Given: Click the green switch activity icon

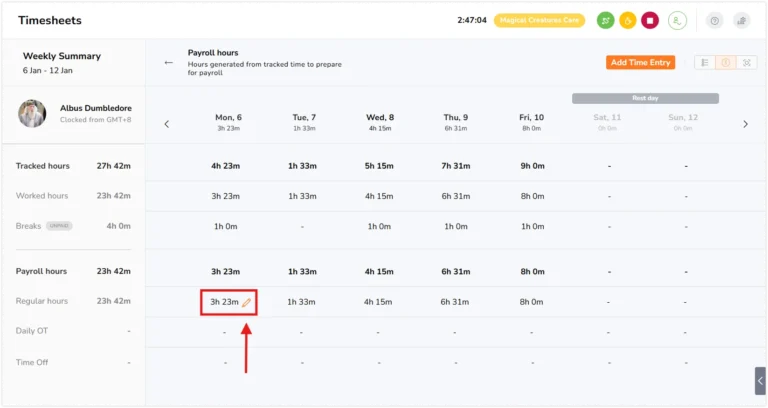Looking at the screenshot, I should click(605, 21).
